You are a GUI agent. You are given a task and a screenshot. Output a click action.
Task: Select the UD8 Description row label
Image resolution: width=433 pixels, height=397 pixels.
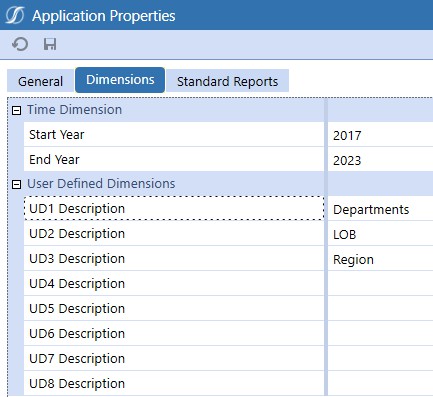coord(174,384)
